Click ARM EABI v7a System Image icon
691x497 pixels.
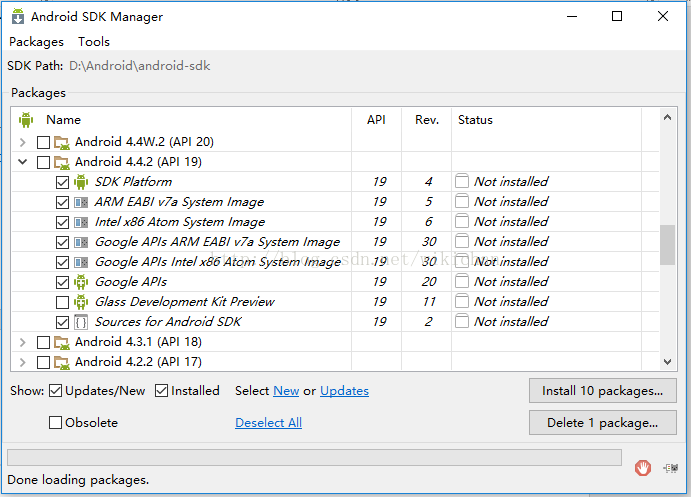[81, 202]
